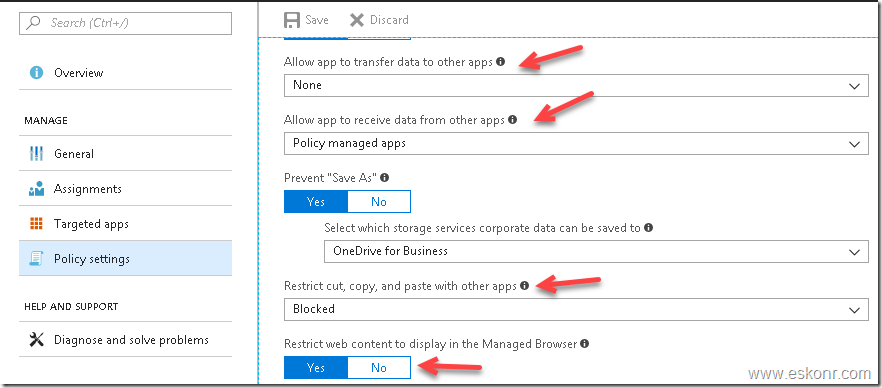The image size is (882, 388).
Task: Click the General sliders icon
Action: point(36,154)
